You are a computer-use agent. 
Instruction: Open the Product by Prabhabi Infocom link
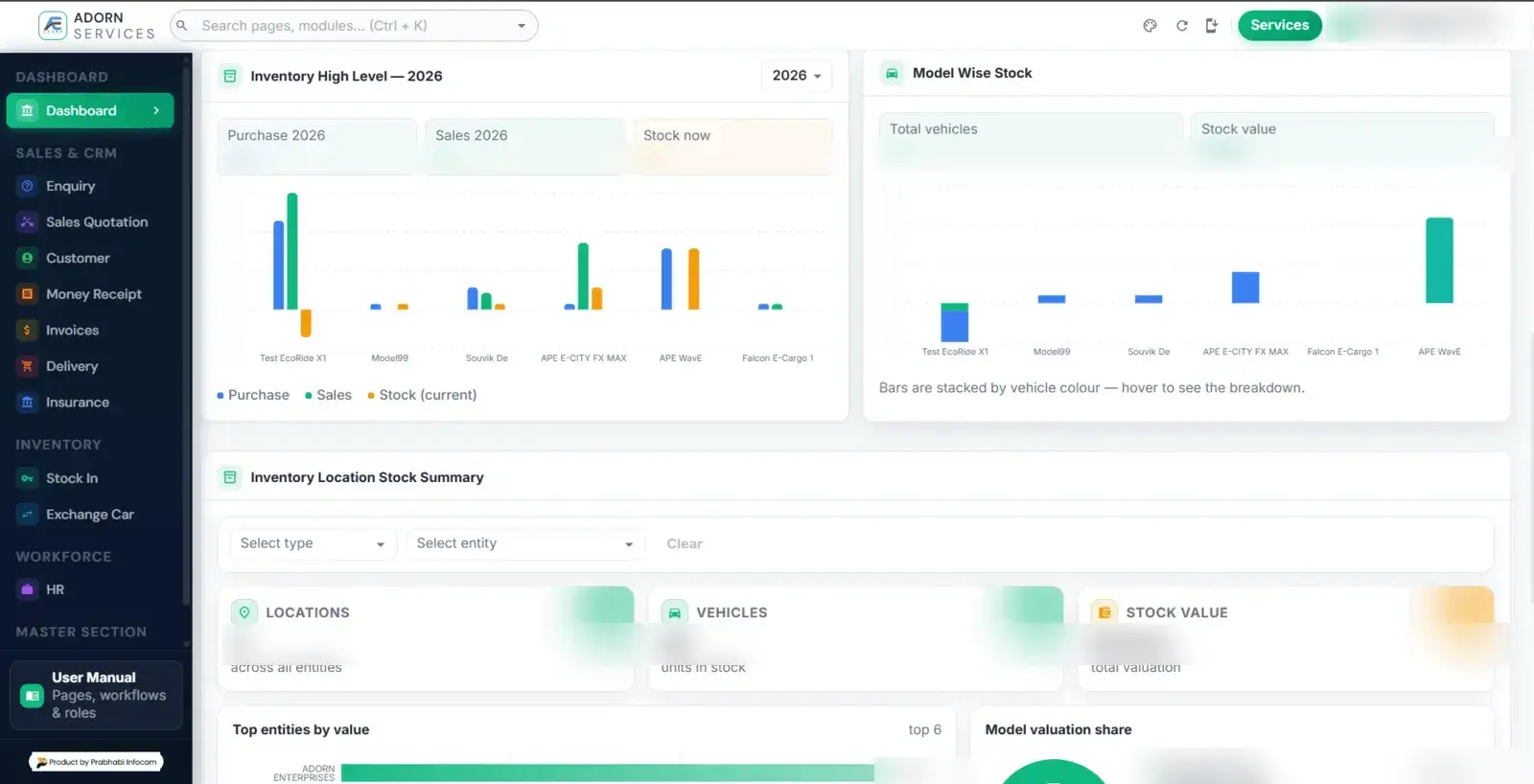(x=96, y=762)
